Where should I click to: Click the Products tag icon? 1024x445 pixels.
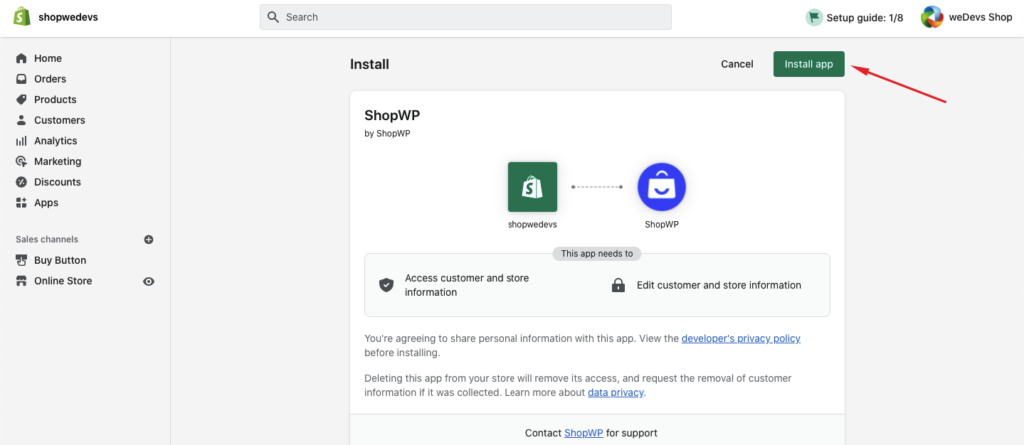click(22, 99)
